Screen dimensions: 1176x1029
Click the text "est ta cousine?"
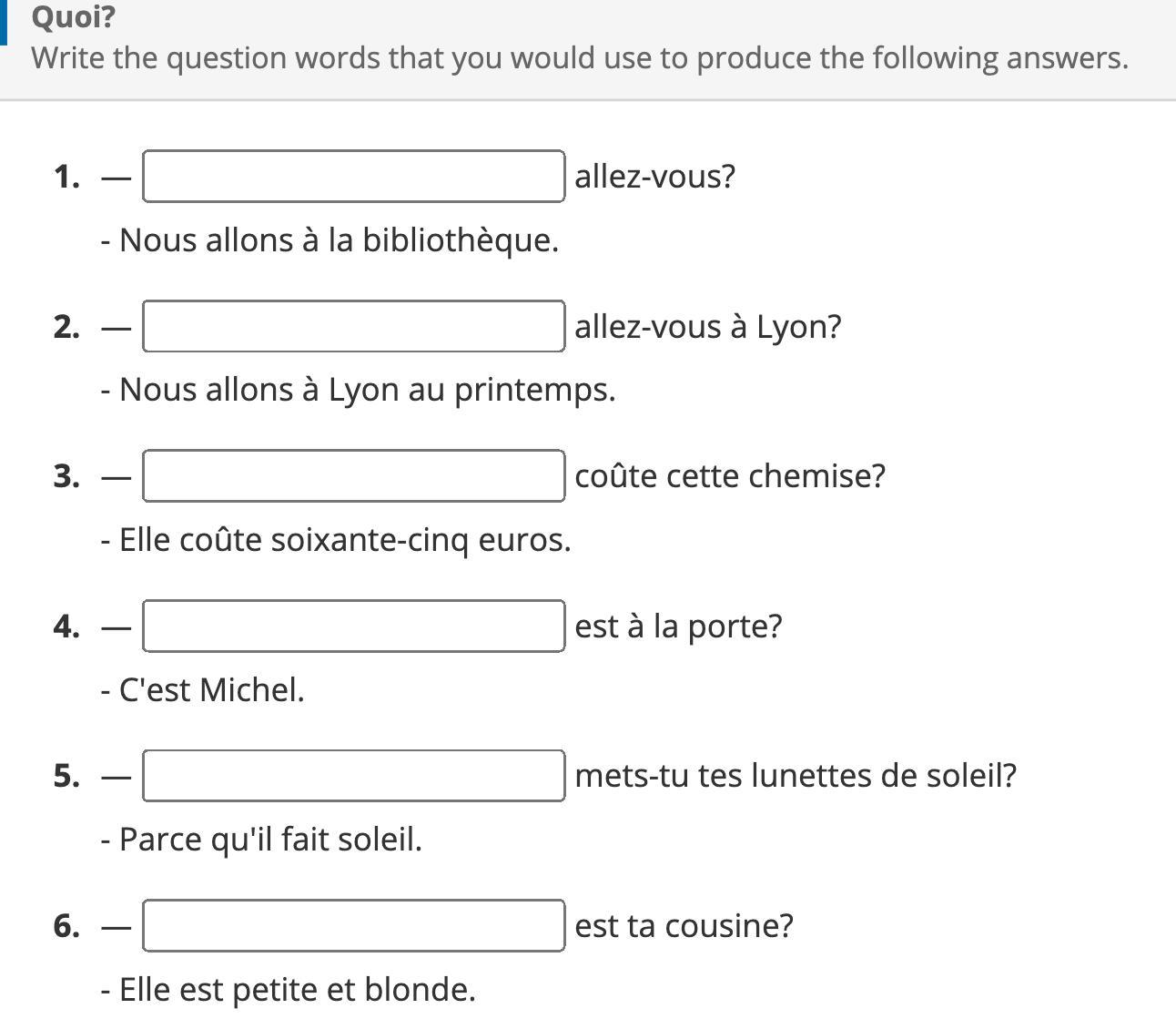(x=684, y=925)
